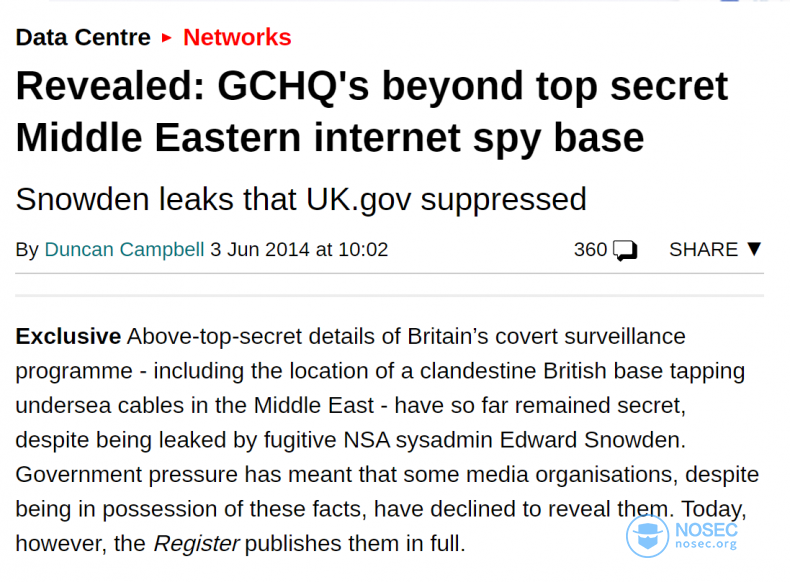View the 360 comments count

590,249
